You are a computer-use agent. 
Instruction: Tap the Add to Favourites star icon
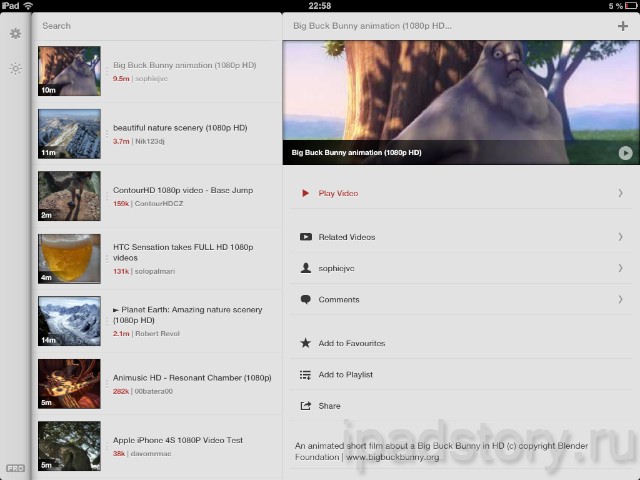pyautogui.click(x=305, y=343)
